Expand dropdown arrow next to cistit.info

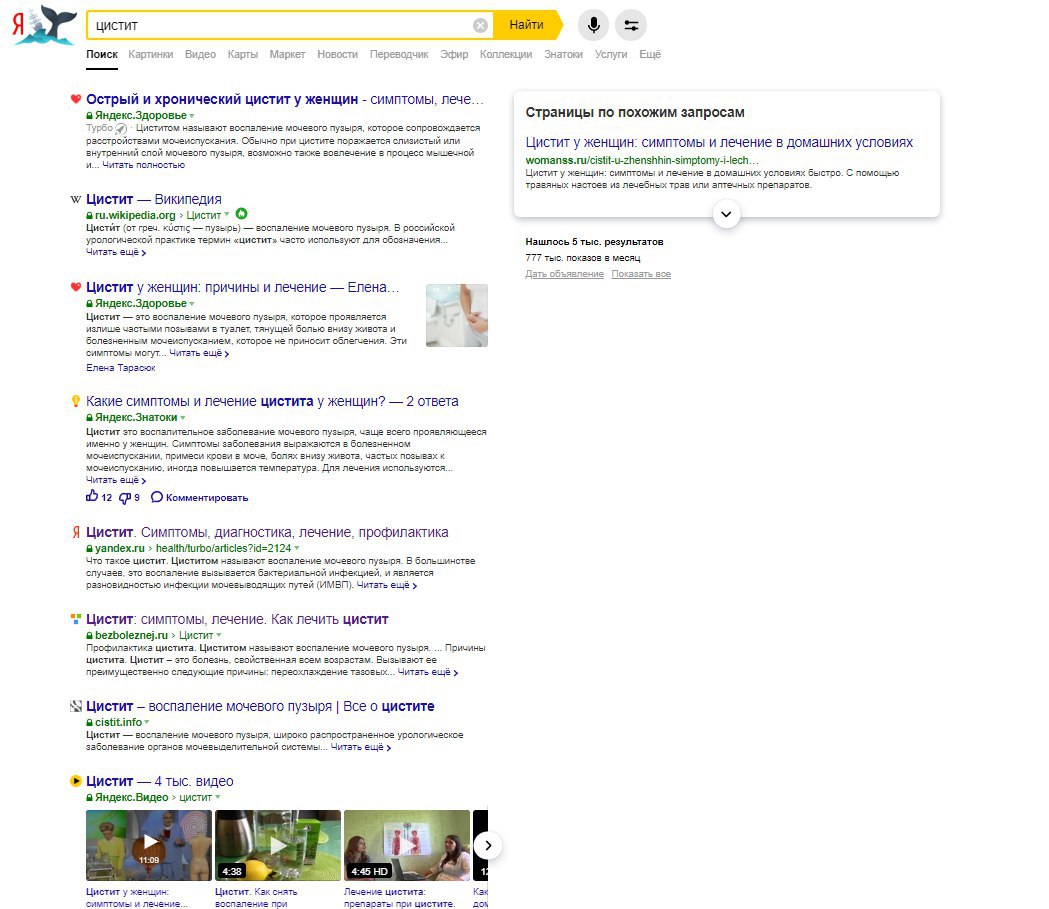(147, 722)
